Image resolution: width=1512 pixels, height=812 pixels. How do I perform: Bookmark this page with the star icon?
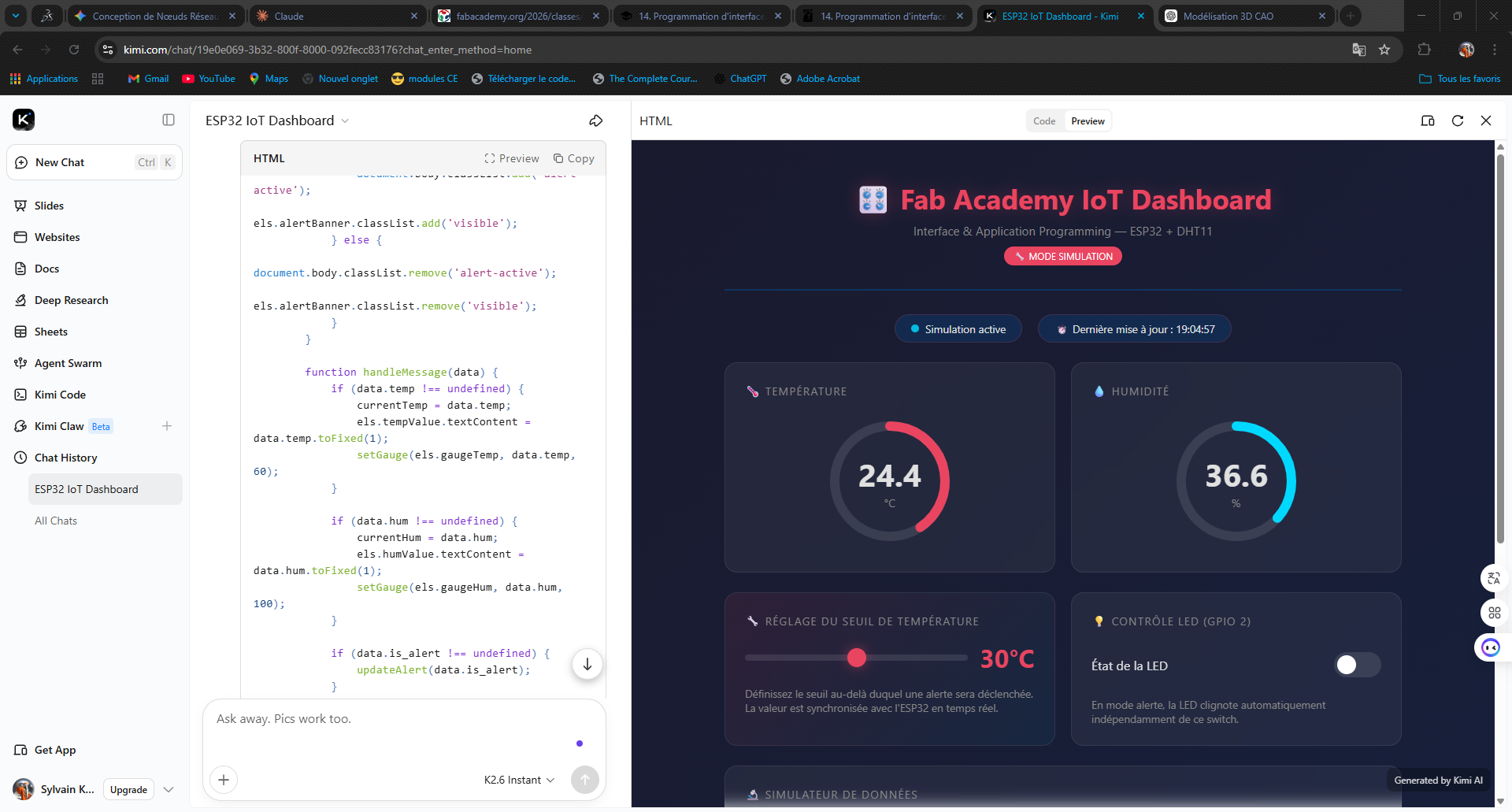pos(1384,50)
